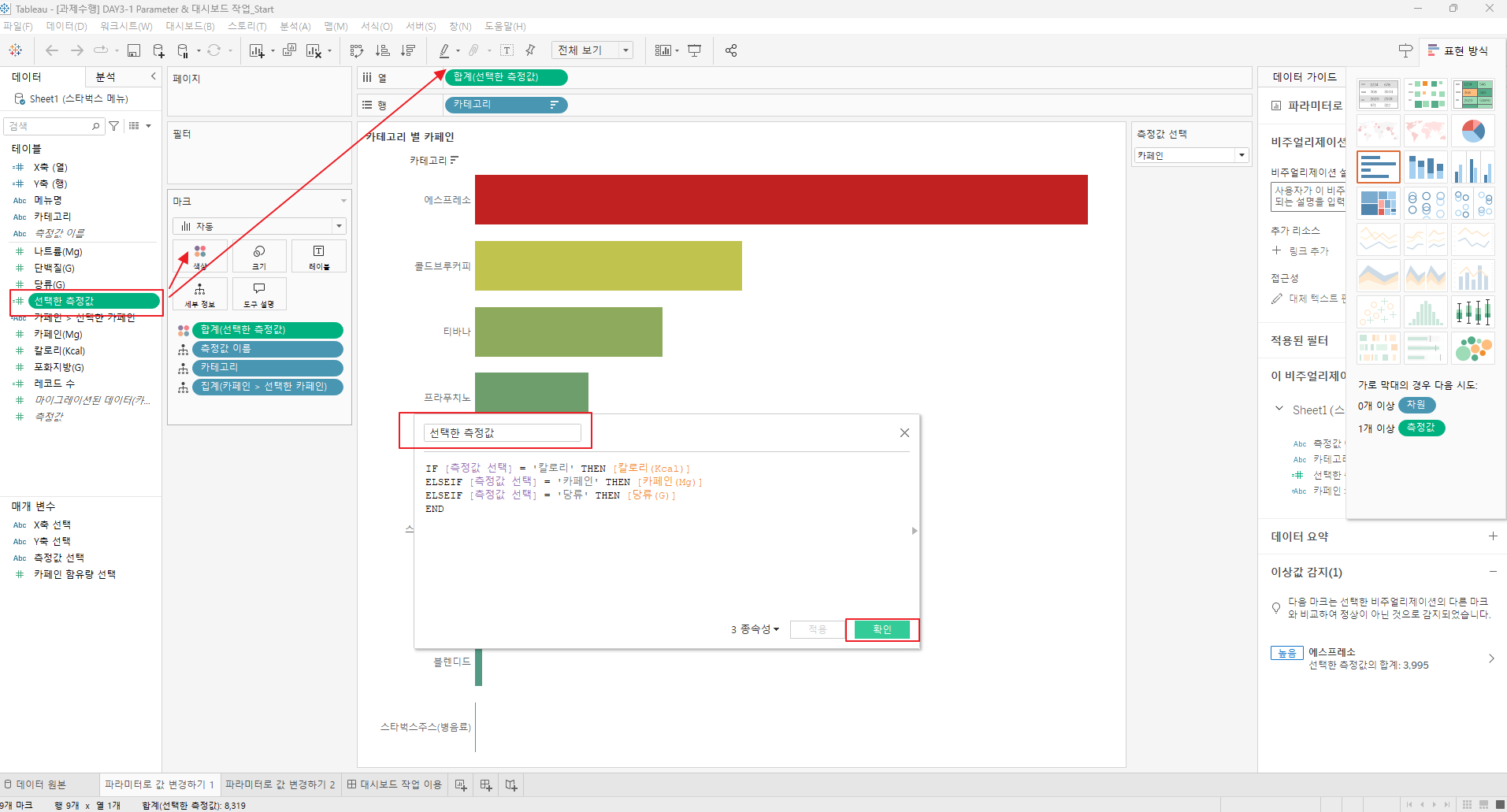Click the save floppy disk icon
The image size is (1507, 812).
134,50
